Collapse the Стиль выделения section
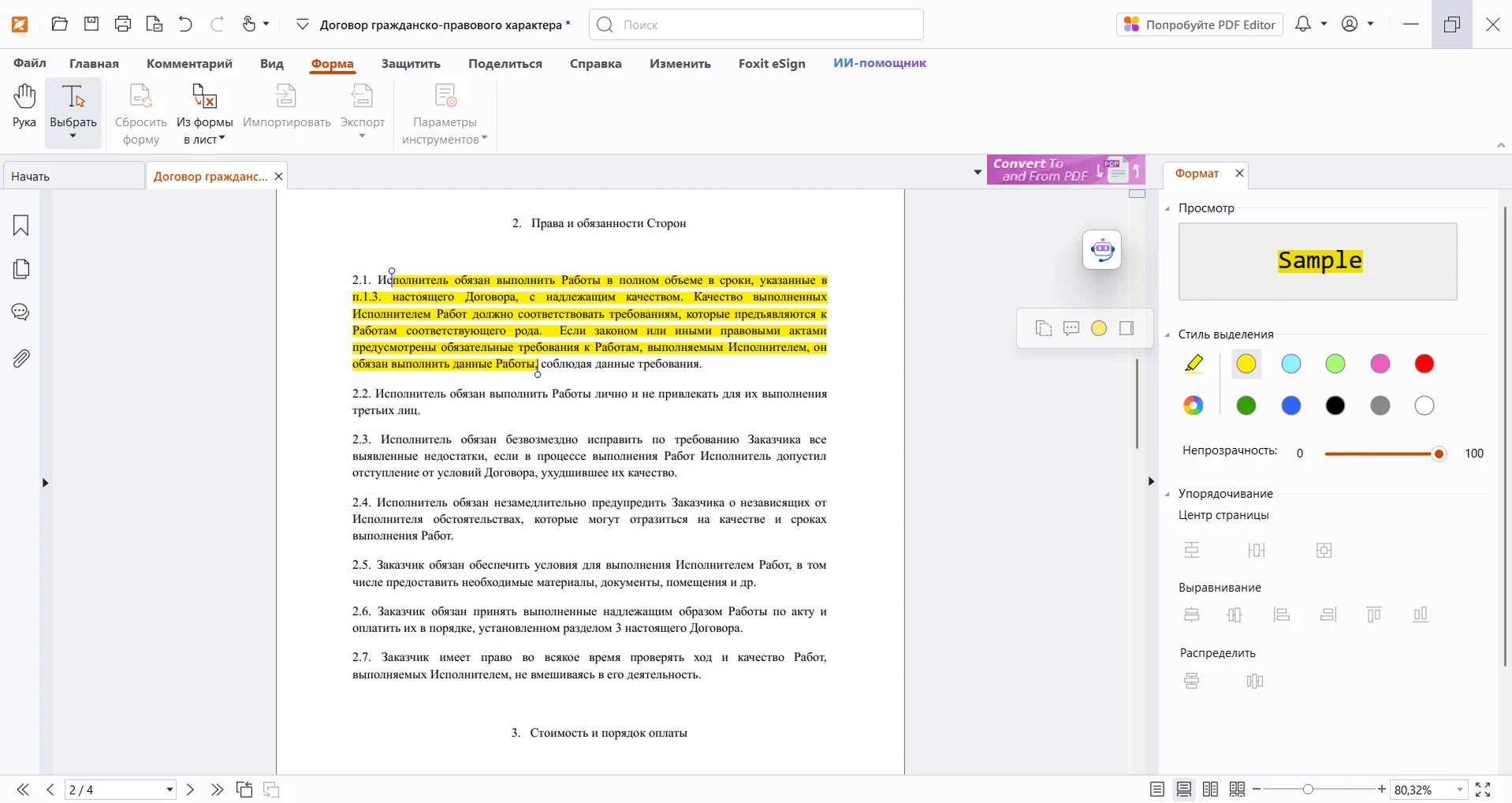1512x803 pixels. coord(1168,335)
